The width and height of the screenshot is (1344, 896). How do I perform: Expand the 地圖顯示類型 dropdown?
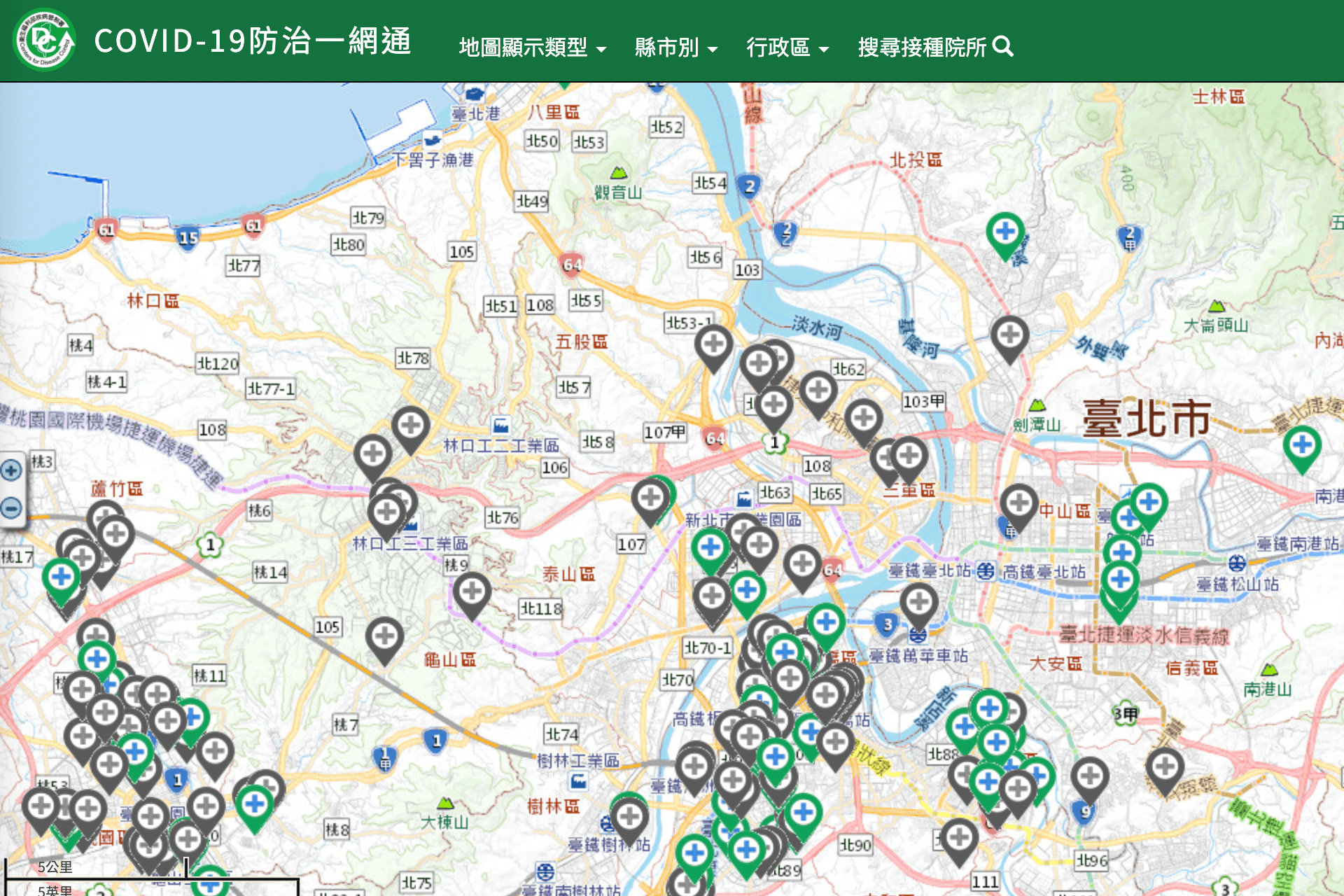point(532,48)
